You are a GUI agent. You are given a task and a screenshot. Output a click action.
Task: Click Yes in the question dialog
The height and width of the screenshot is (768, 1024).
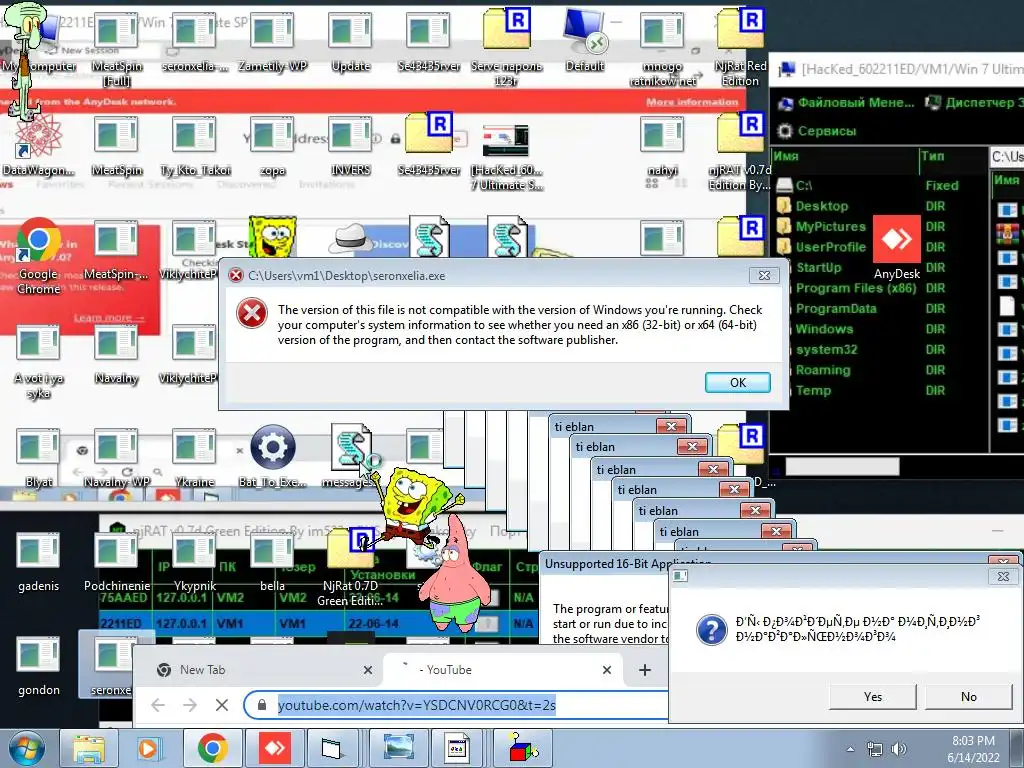(x=872, y=697)
